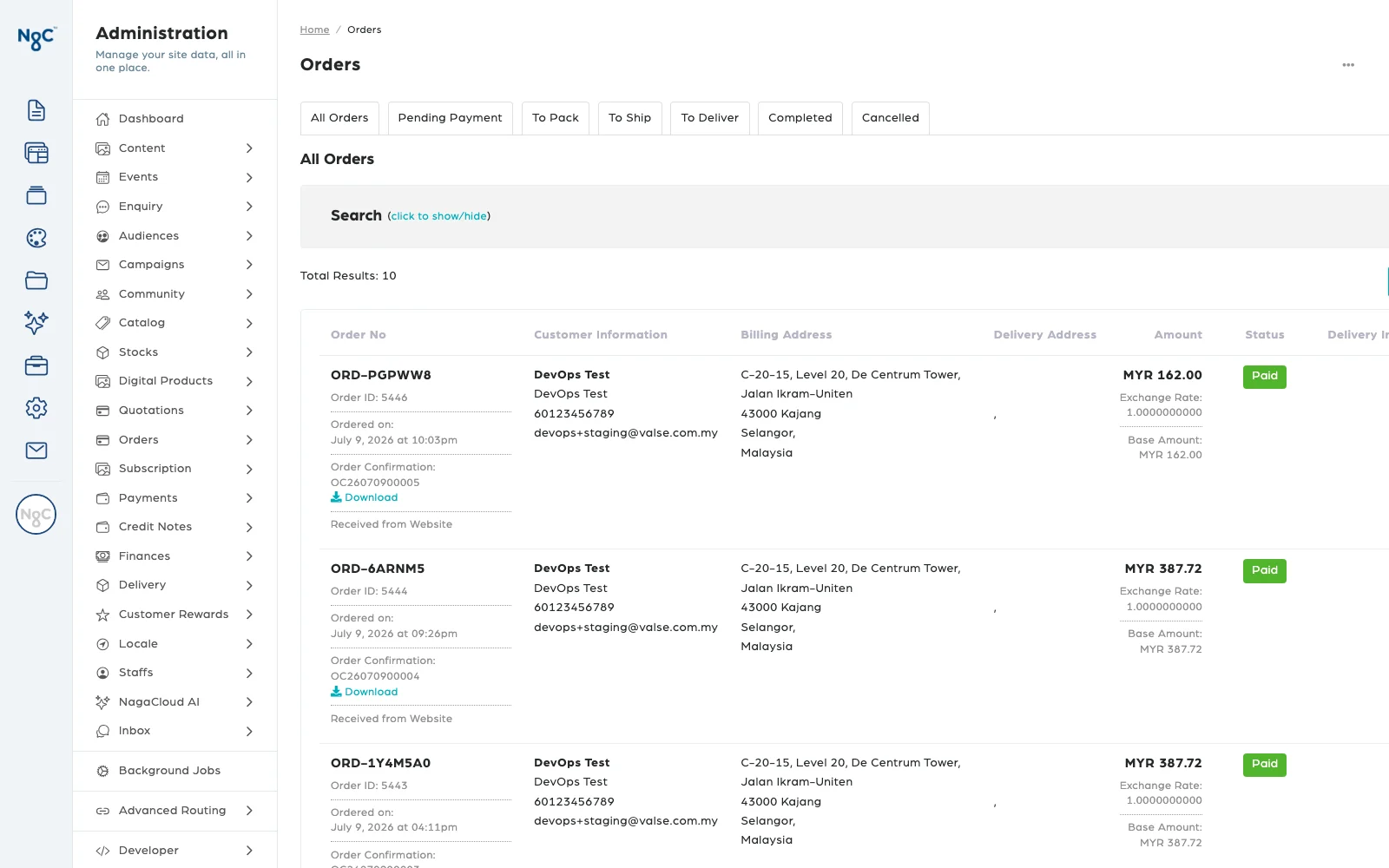Click Paid status badge for ORD-PGPWW8
Image resolution: width=1389 pixels, height=868 pixels.
point(1265,377)
